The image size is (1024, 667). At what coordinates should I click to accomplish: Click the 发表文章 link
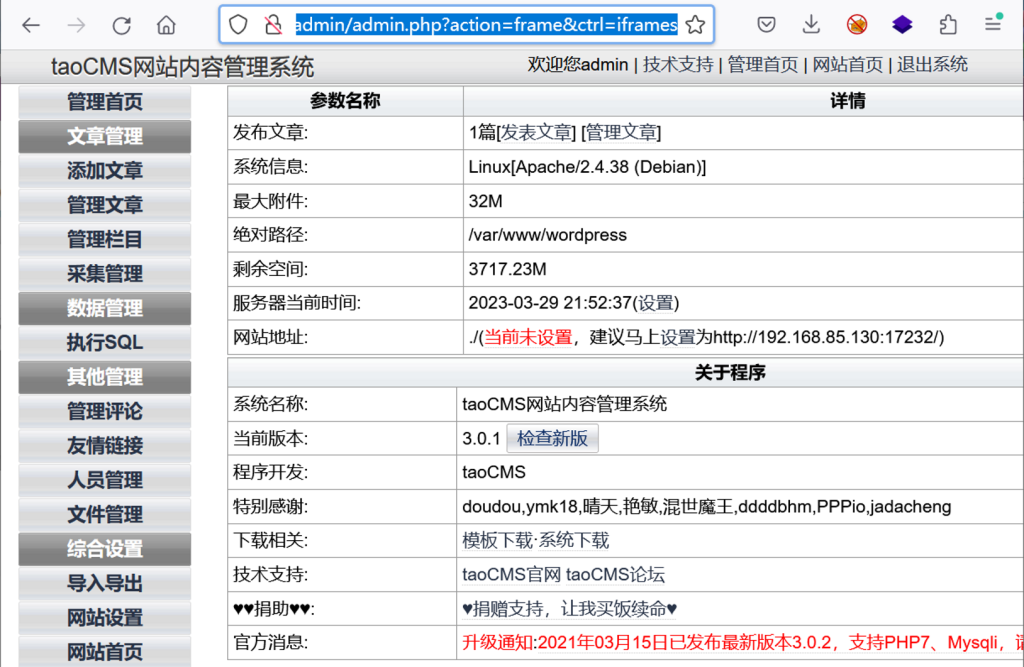tap(536, 133)
